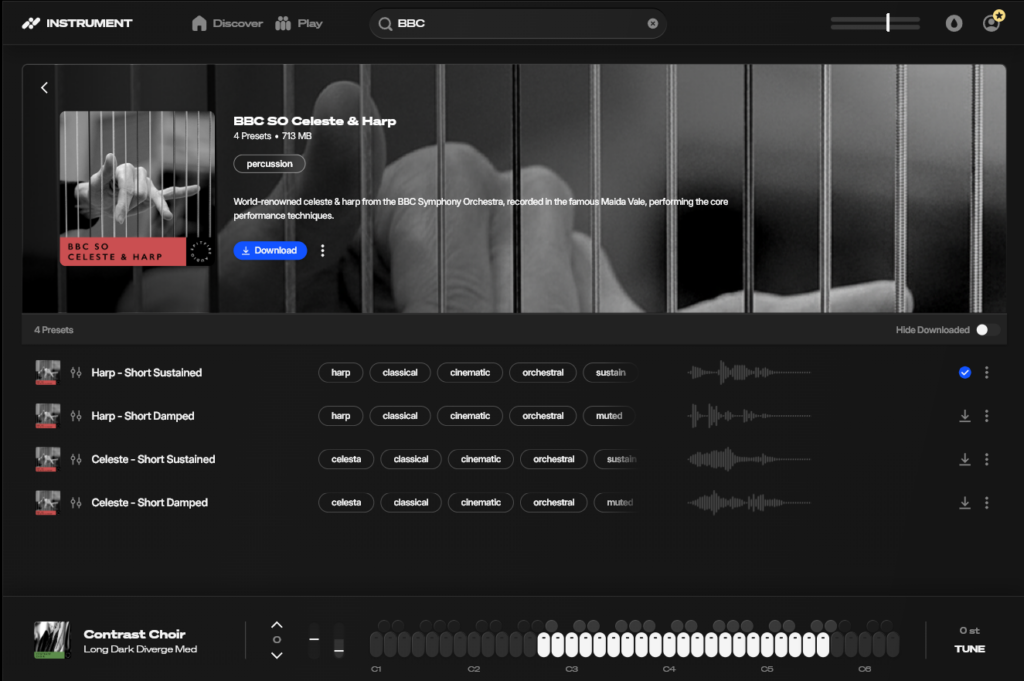Click the droplet icon in top bar
The image size is (1024, 681).
pos(954,23)
